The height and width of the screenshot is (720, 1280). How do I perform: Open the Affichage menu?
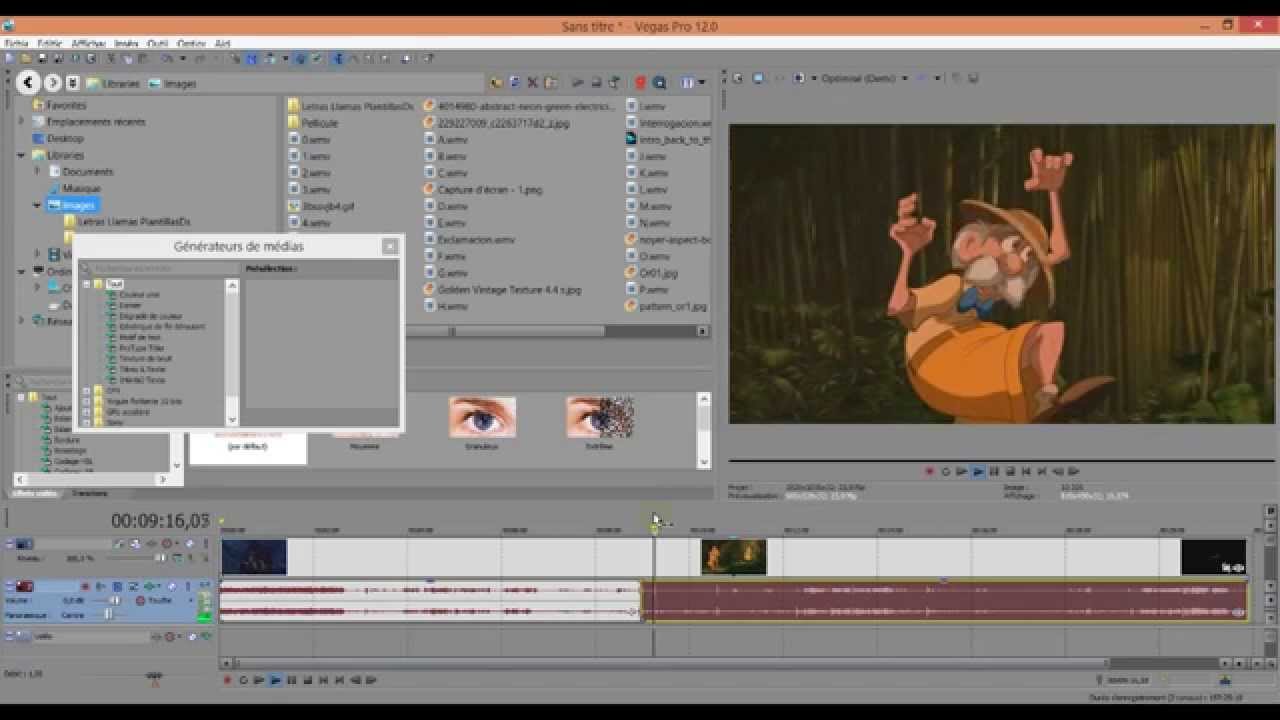(89, 44)
